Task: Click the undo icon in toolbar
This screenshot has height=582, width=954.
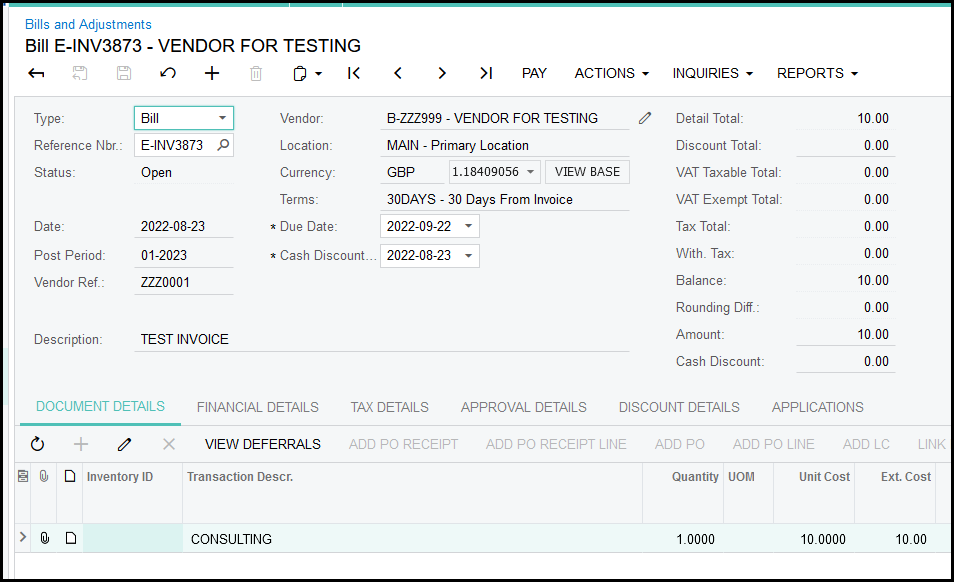Action: [168, 73]
